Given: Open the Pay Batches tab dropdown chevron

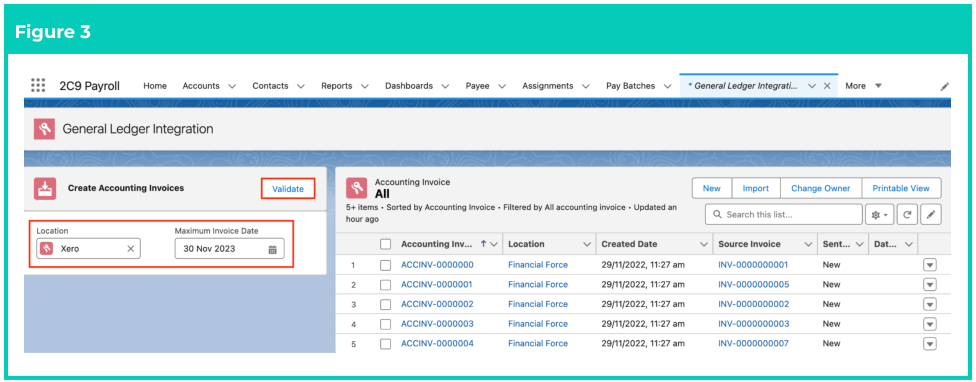Looking at the screenshot, I should (667, 86).
